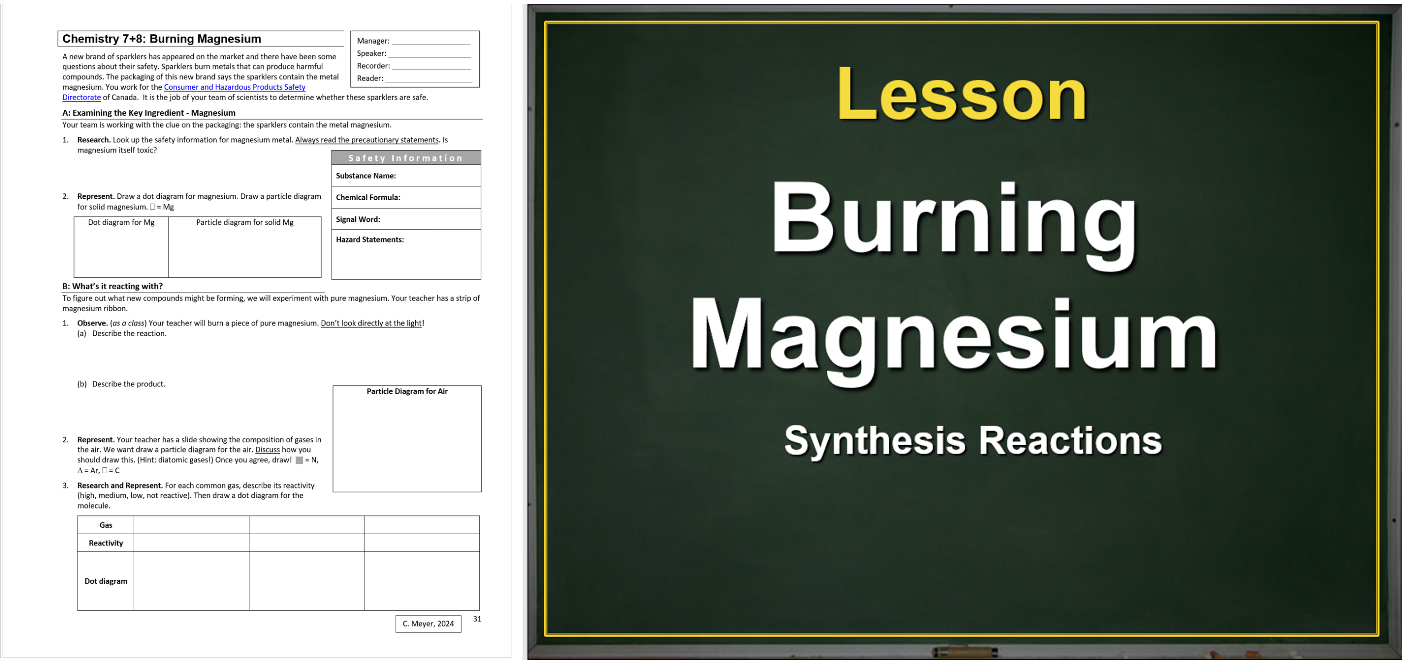Click the Particle Diagram for Air box
Image resolution: width=1405 pixels, height=661 pixels.
[x=406, y=440]
